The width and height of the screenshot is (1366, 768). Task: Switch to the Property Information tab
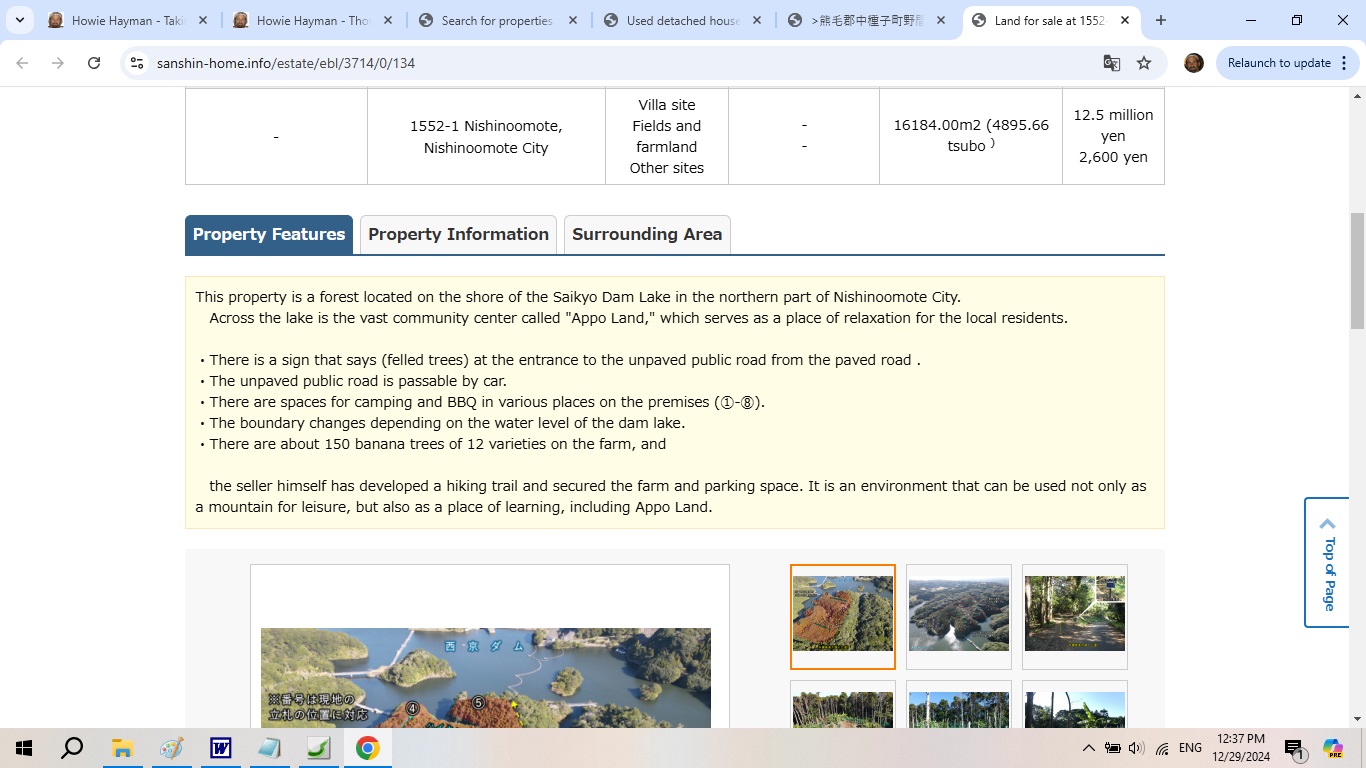tap(458, 235)
